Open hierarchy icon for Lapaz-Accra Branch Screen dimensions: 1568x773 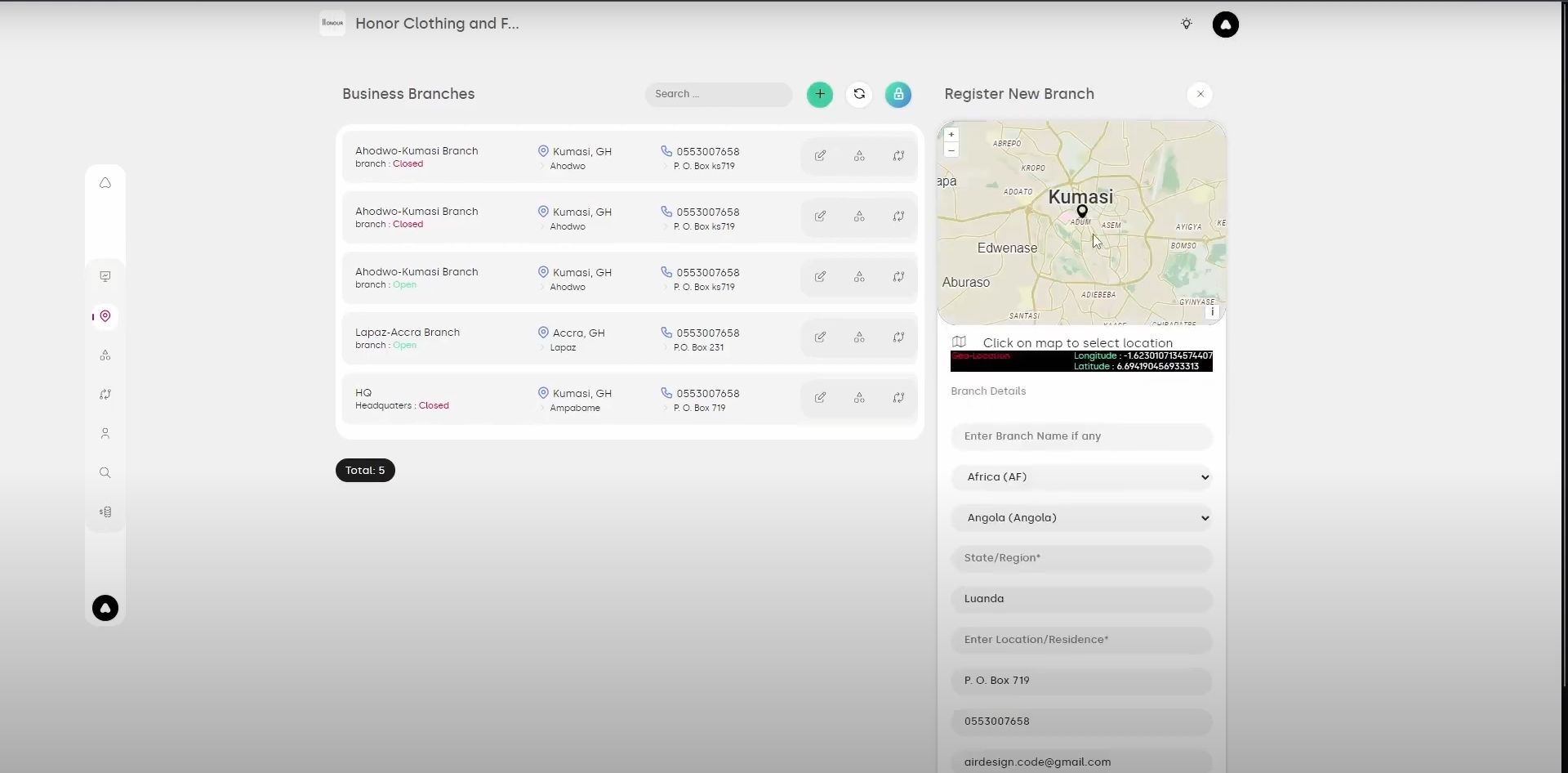859,337
